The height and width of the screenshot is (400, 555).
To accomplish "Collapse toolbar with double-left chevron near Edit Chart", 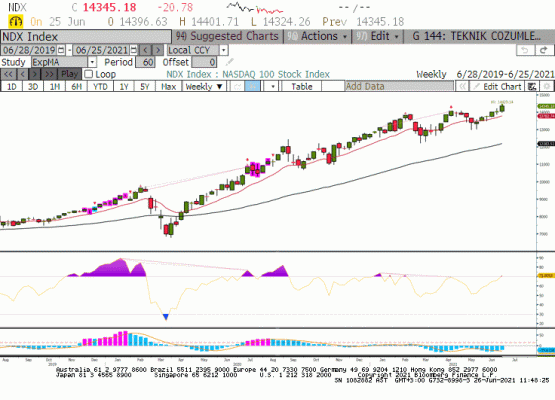I will [462, 86].
